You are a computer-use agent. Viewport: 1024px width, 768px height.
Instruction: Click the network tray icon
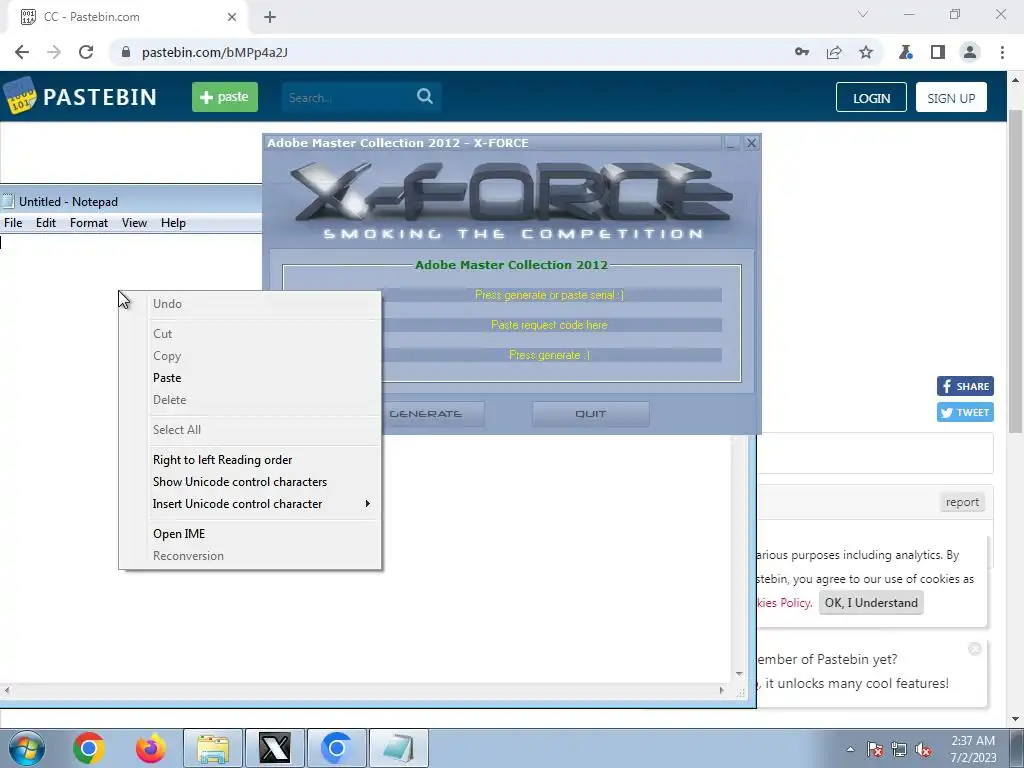899,750
